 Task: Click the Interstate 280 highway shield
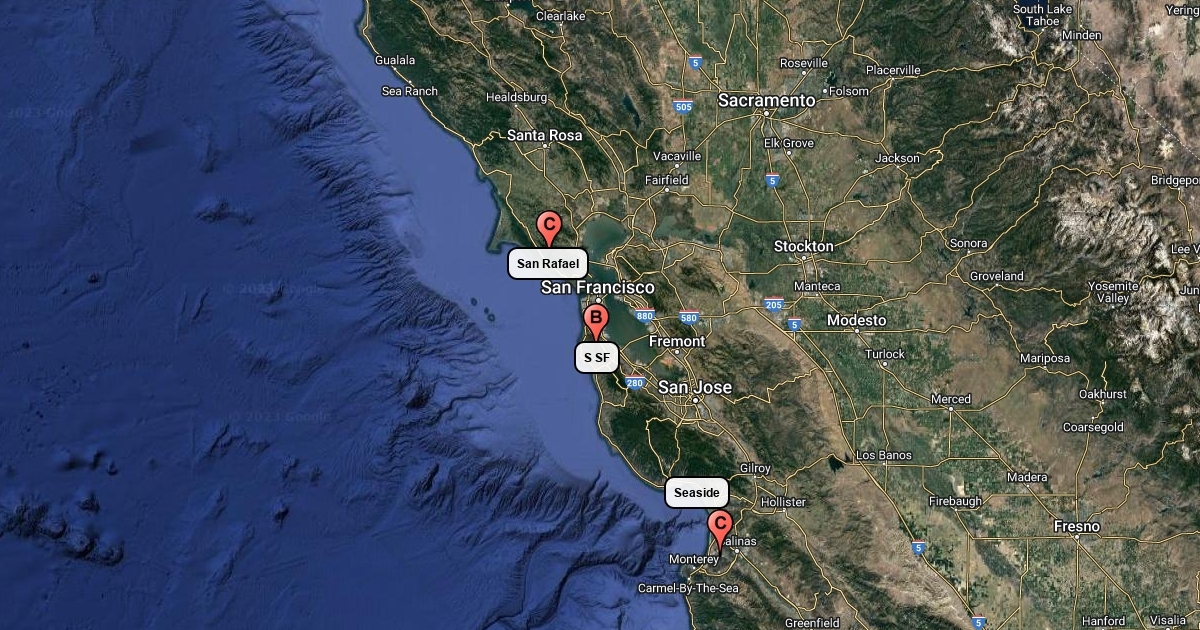point(634,382)
